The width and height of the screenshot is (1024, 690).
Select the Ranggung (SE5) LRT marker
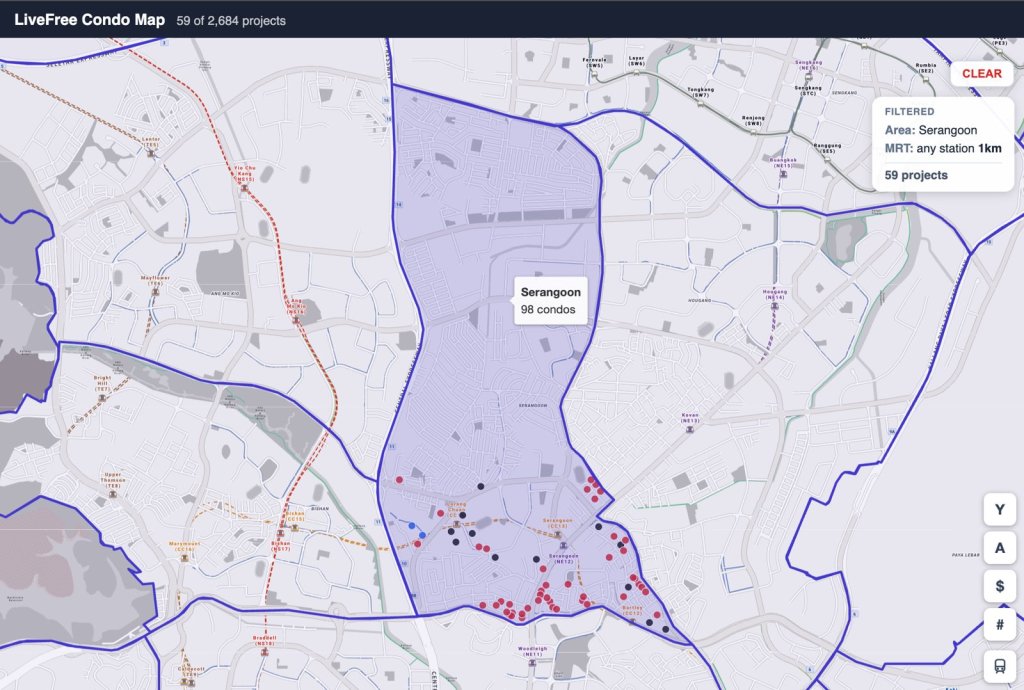point(827,159)
